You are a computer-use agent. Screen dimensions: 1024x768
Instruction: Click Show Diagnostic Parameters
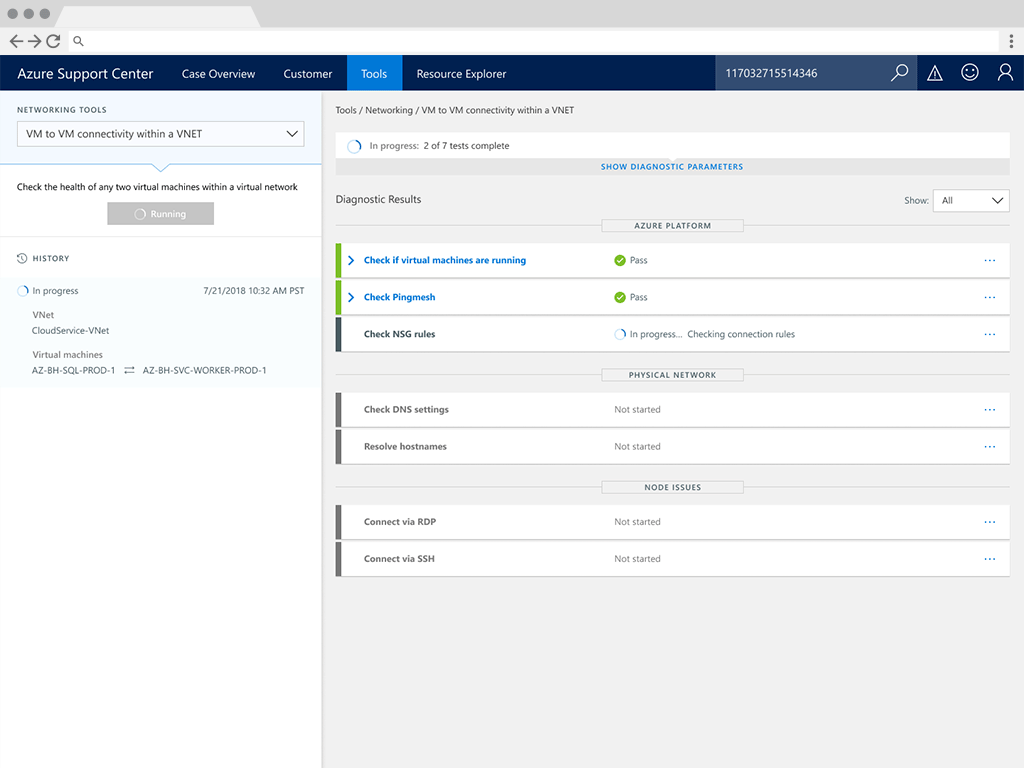(672, 167)
